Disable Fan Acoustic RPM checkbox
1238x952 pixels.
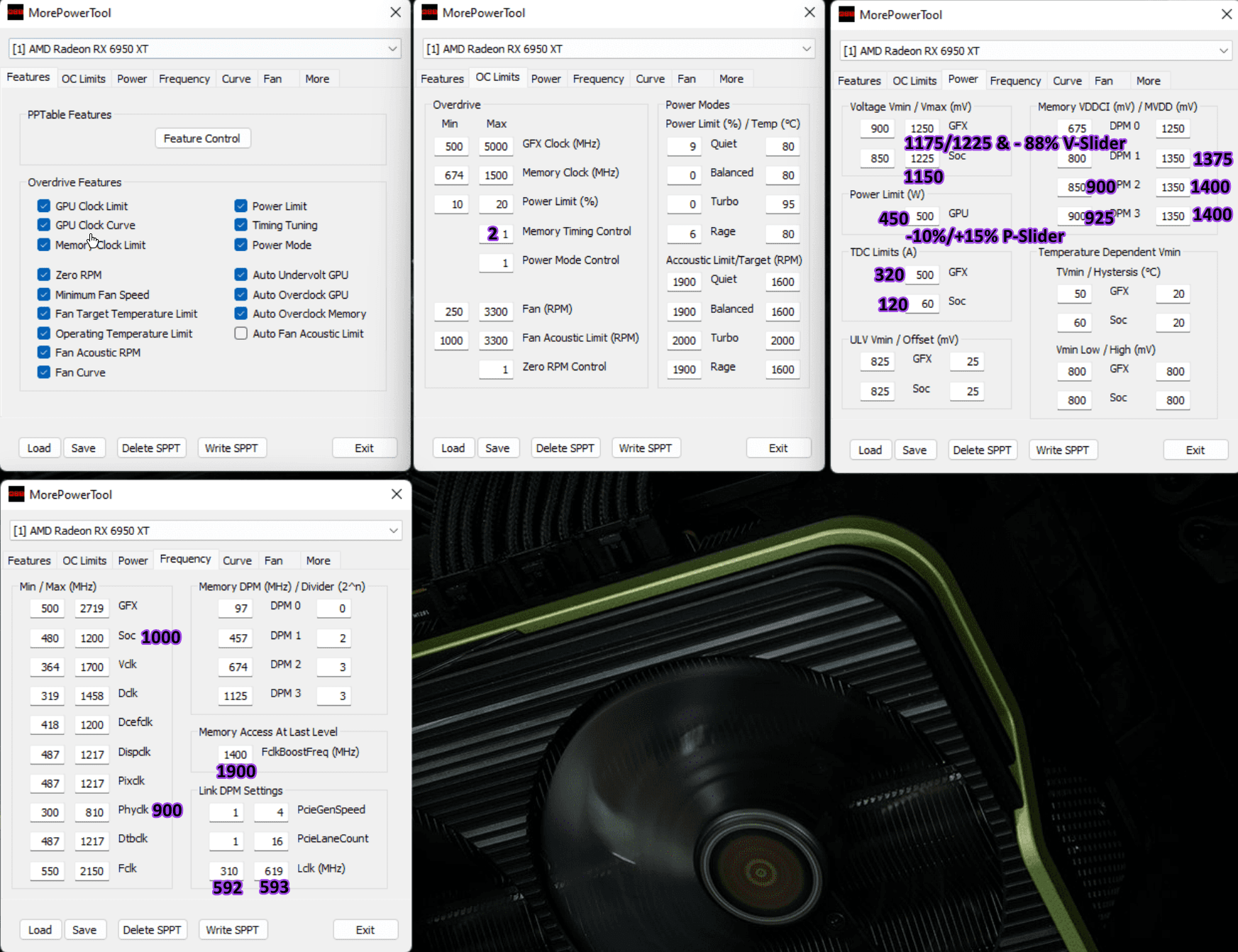44,353
